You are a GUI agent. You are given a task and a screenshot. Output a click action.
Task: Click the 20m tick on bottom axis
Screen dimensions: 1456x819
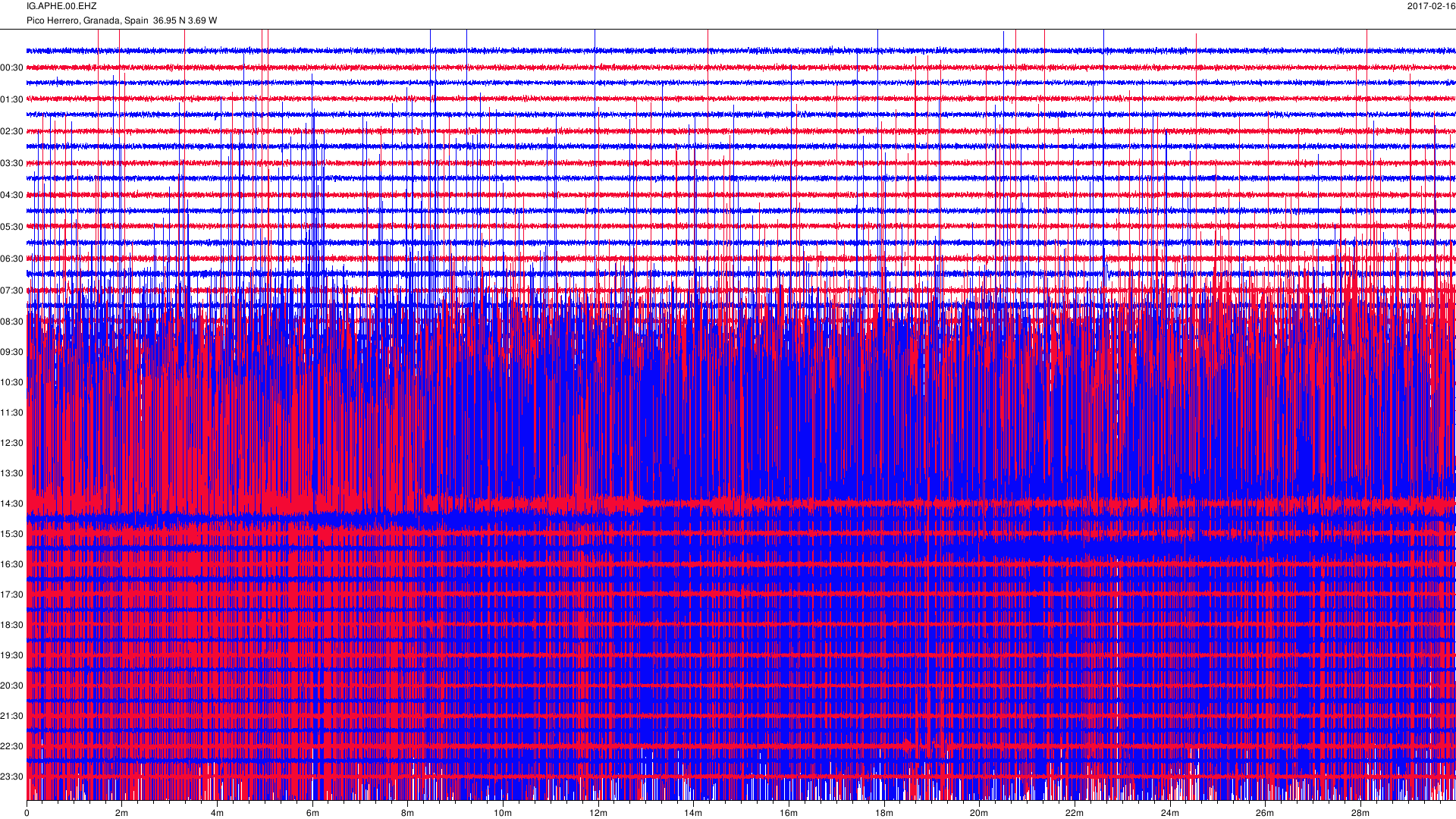click(979, 813)
